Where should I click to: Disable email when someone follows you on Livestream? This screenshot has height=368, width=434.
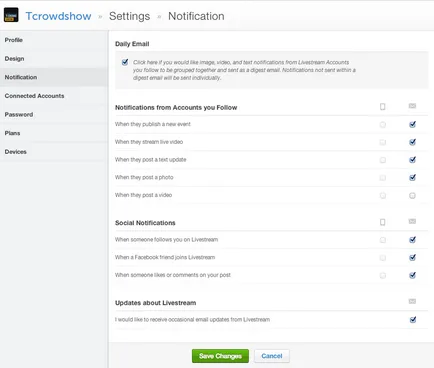413,240
